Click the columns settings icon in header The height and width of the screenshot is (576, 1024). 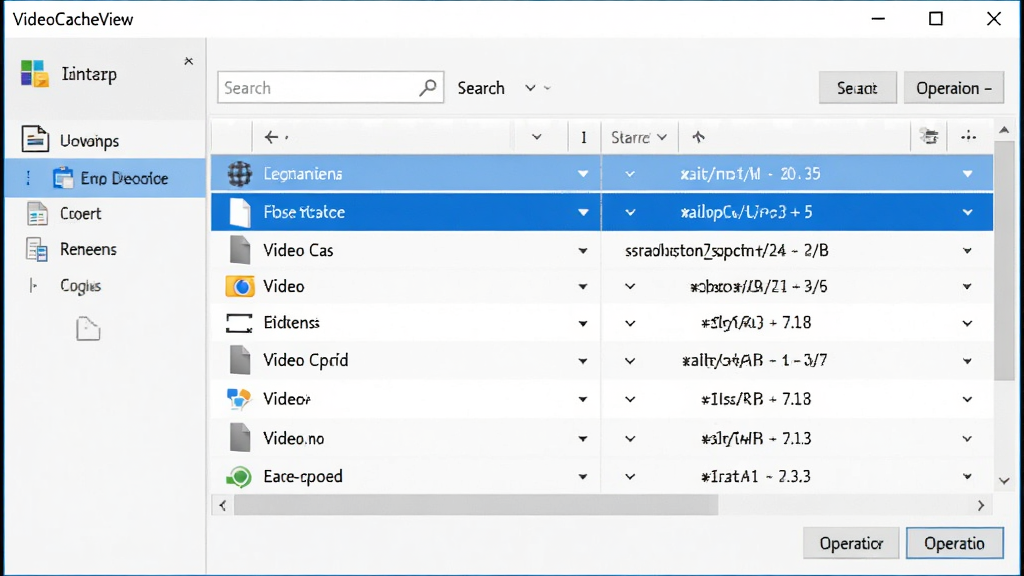929,136
